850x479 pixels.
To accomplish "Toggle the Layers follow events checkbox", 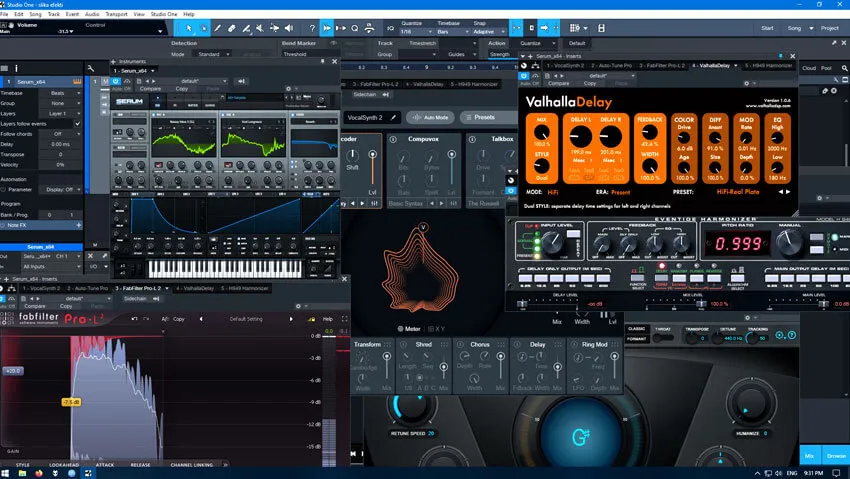I will [78, 124].
